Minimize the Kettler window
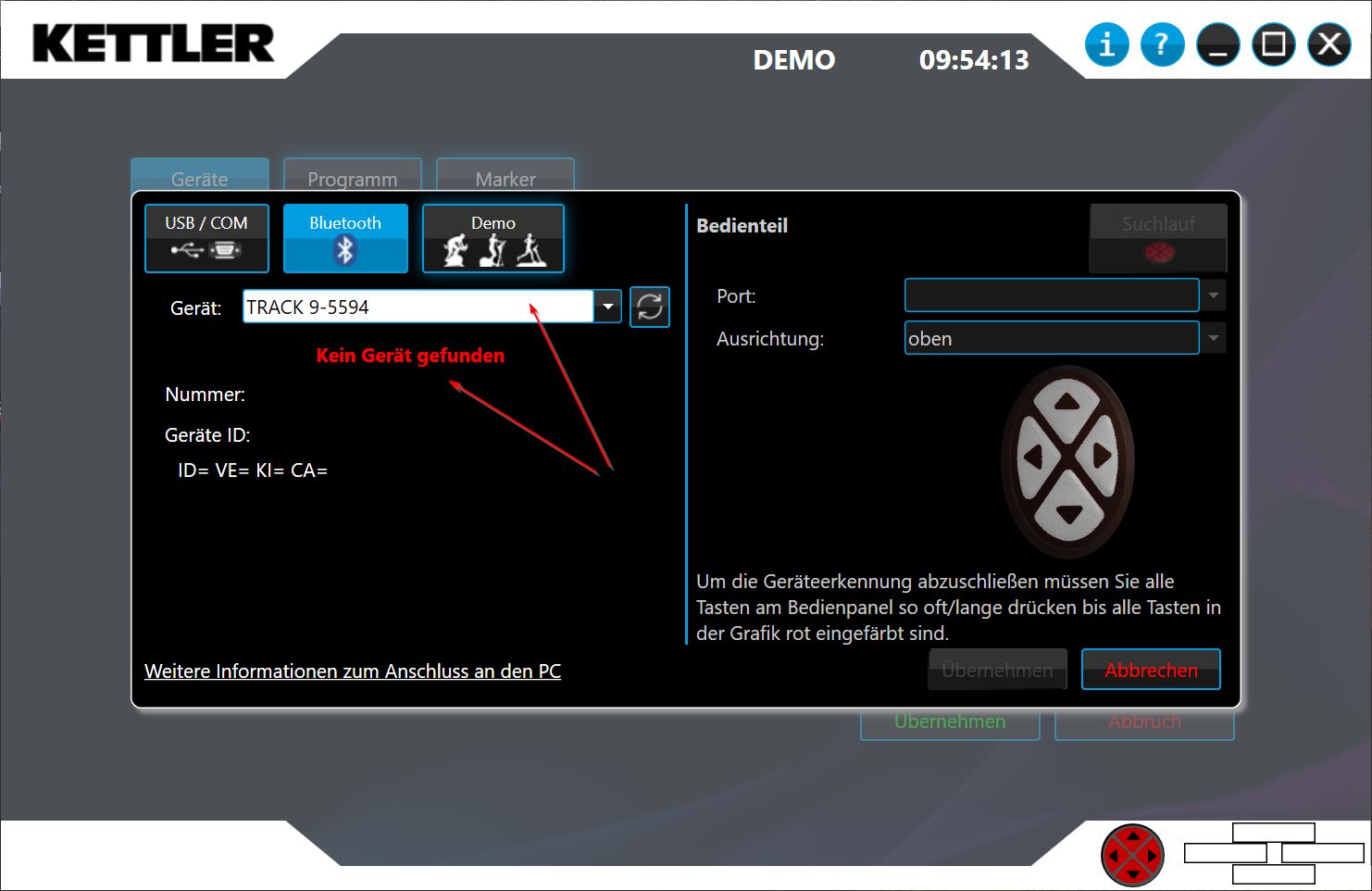Screen dimensions: 1372x891 pyautogui.click(x=1217, y=44)
